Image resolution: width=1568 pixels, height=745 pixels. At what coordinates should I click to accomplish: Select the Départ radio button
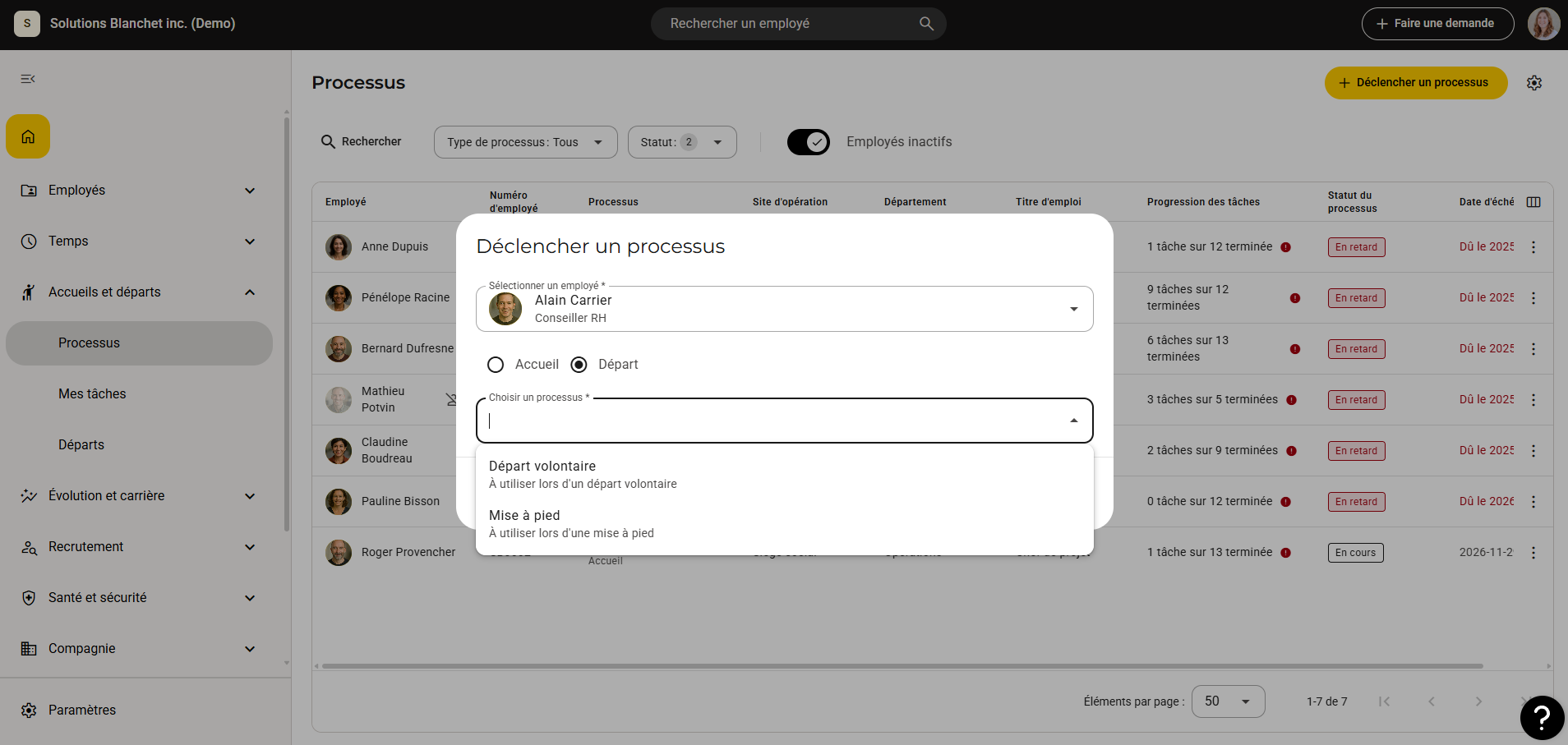coord(579,365)
